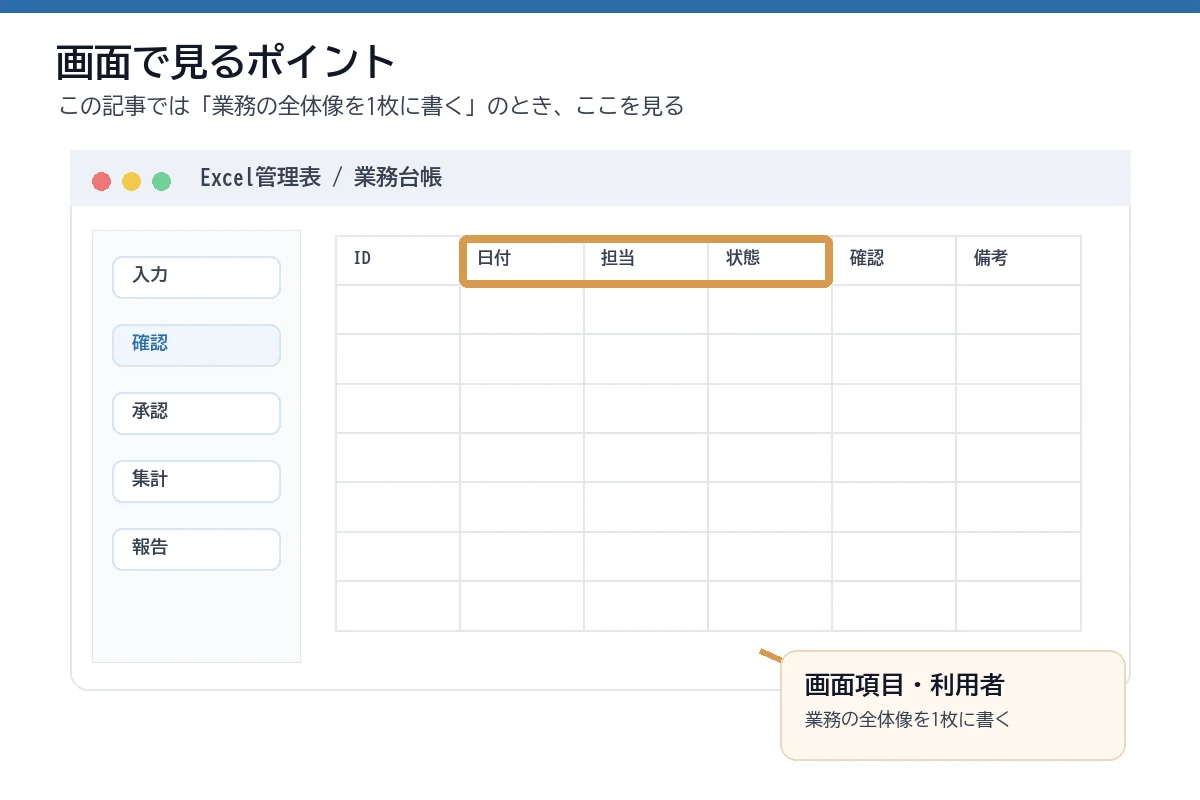Click the subtitle starting with この記事では

371,107
